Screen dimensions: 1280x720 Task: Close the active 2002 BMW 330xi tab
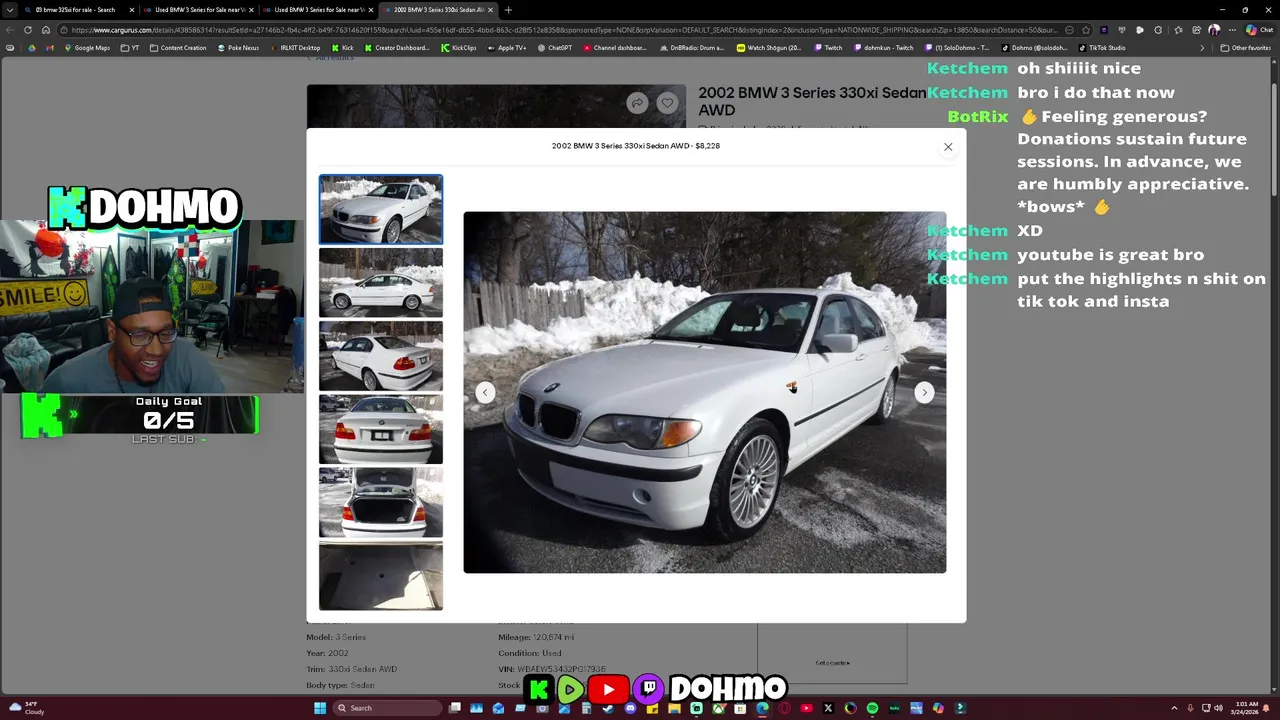point(491,10)
